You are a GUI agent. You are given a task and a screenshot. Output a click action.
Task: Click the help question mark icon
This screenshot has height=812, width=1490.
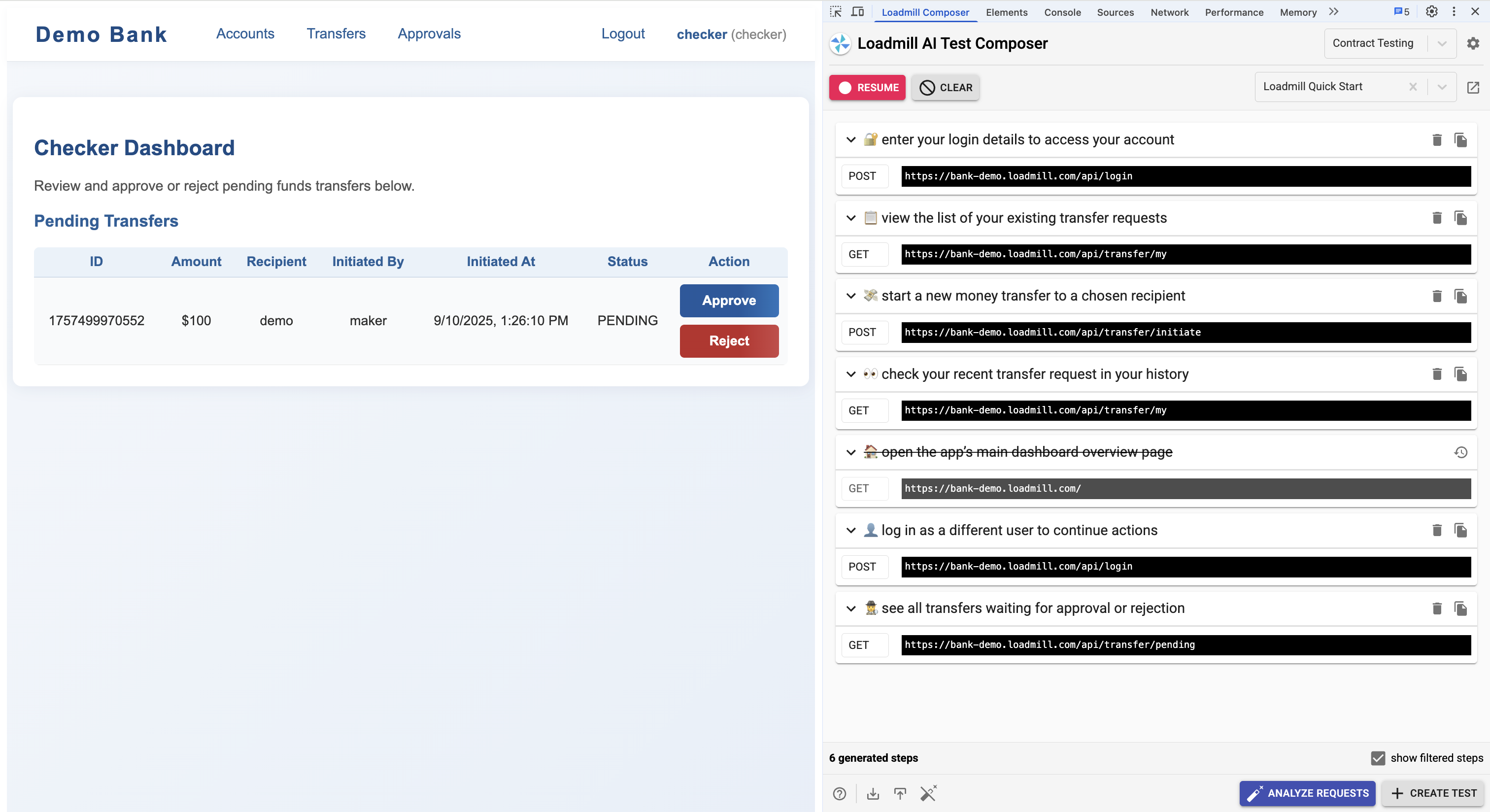tap(839, 793)
